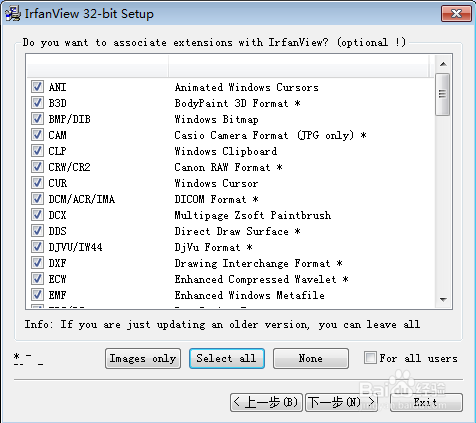Image resolution: width=476 pixels, height=423 pixels.
Task: Uncheck the DCX checkbox
Action: (x=37, y=215)
